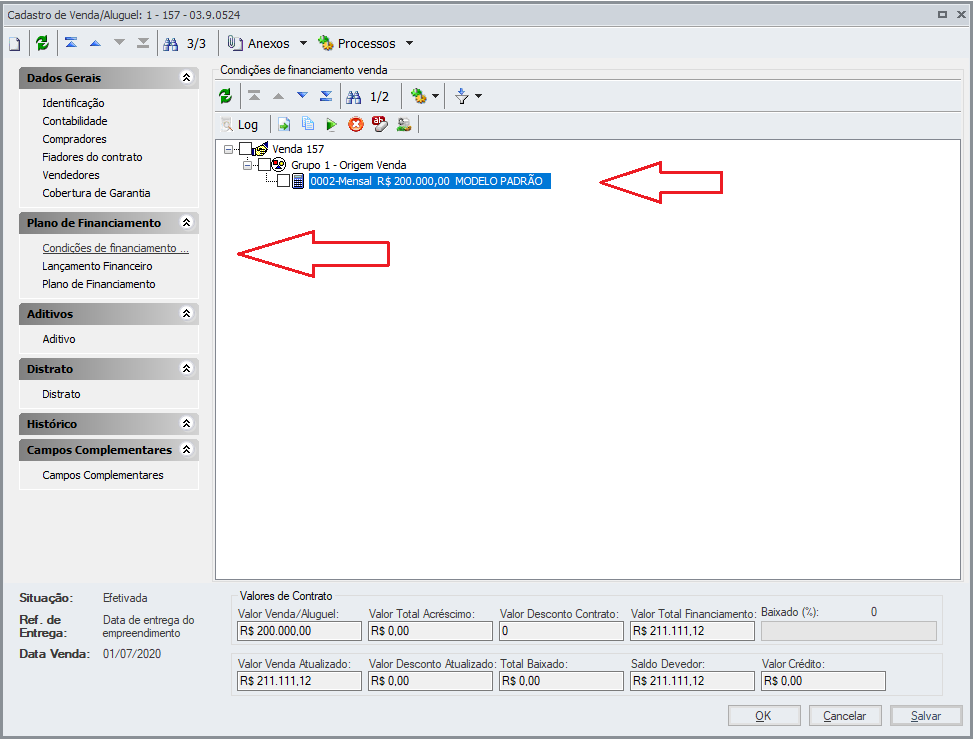973x739 pixels.
Task: Open Condições de financiamento link
Action: tap(115, 248)
